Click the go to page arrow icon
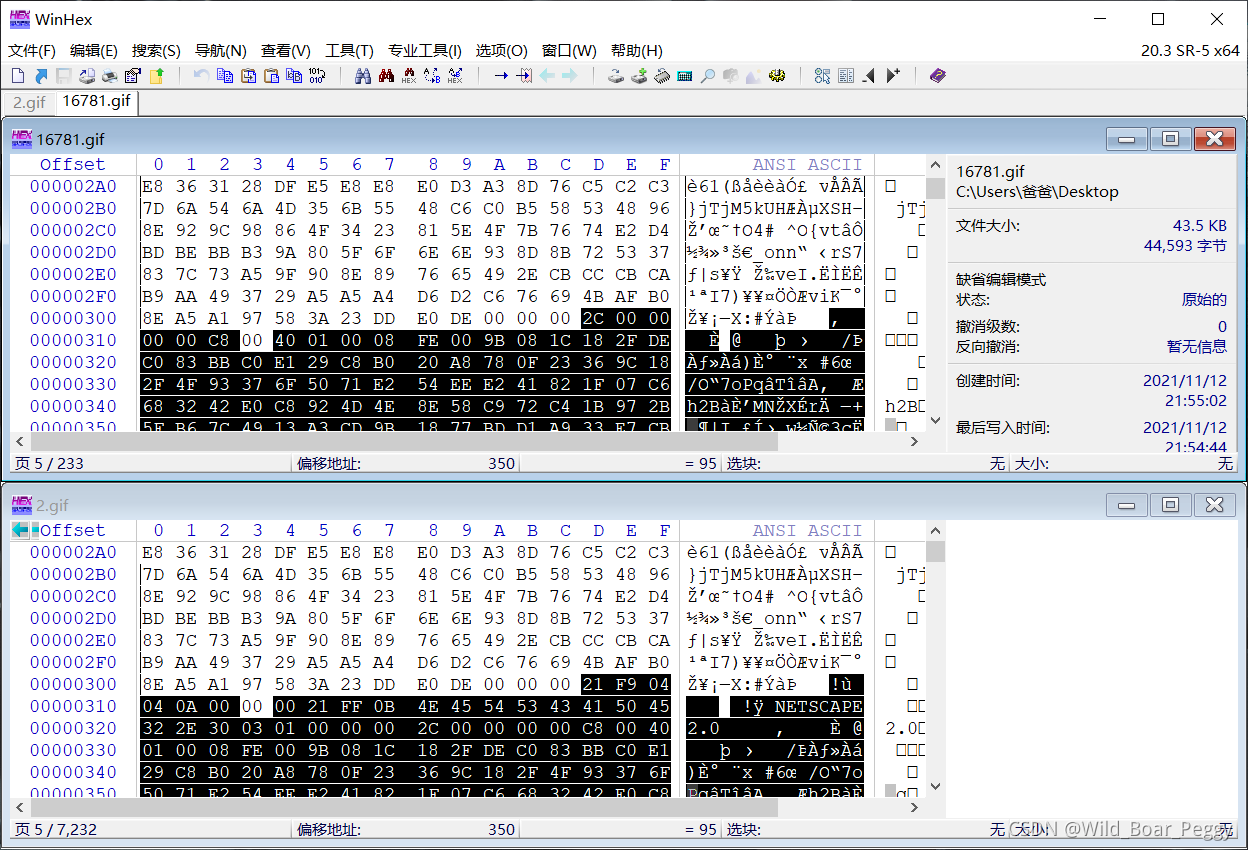 click(x=524, y=75)
